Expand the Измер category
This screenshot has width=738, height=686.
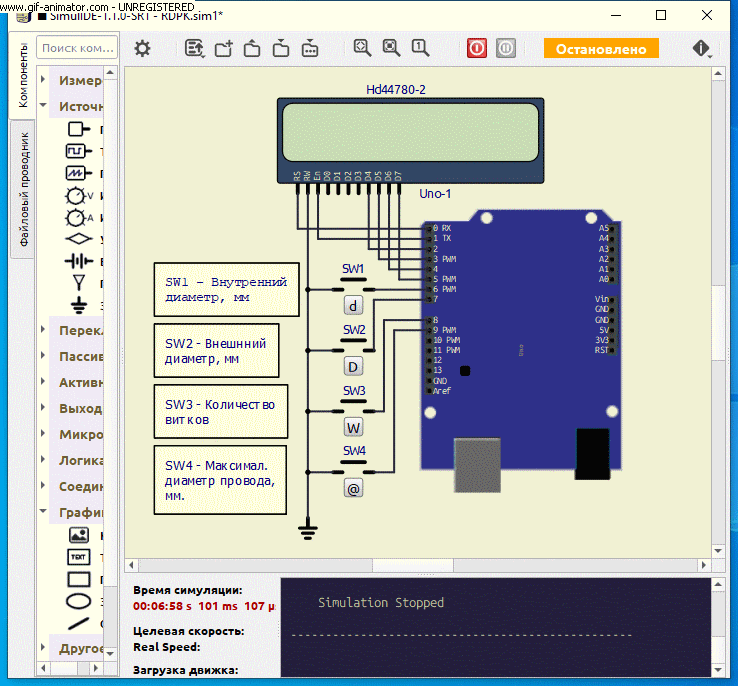point(43,79)
